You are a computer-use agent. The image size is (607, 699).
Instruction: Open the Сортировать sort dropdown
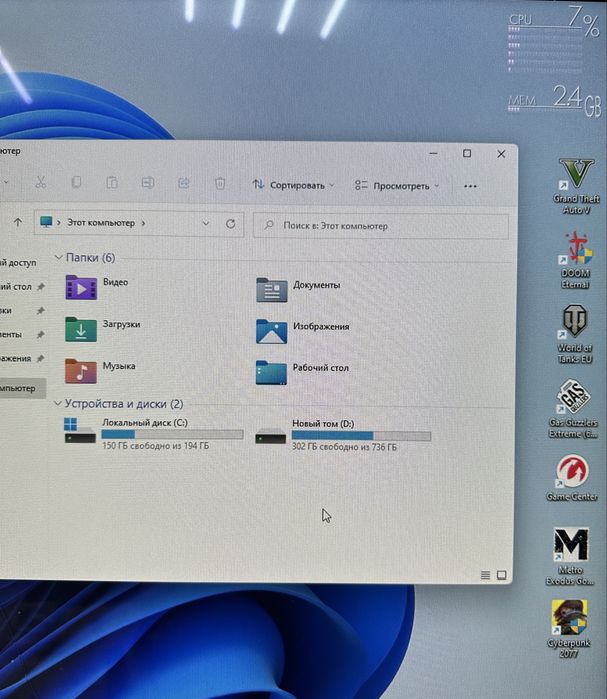(293, 185)
